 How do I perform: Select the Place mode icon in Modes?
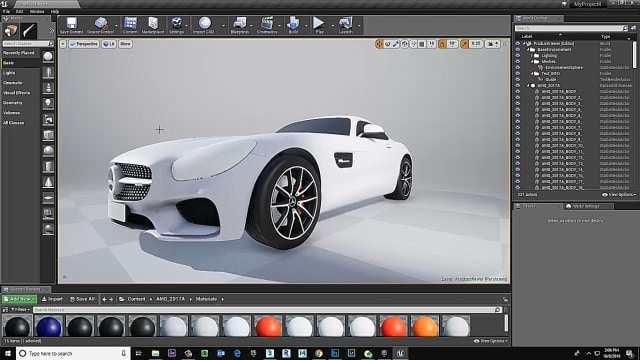coord(11,31)
